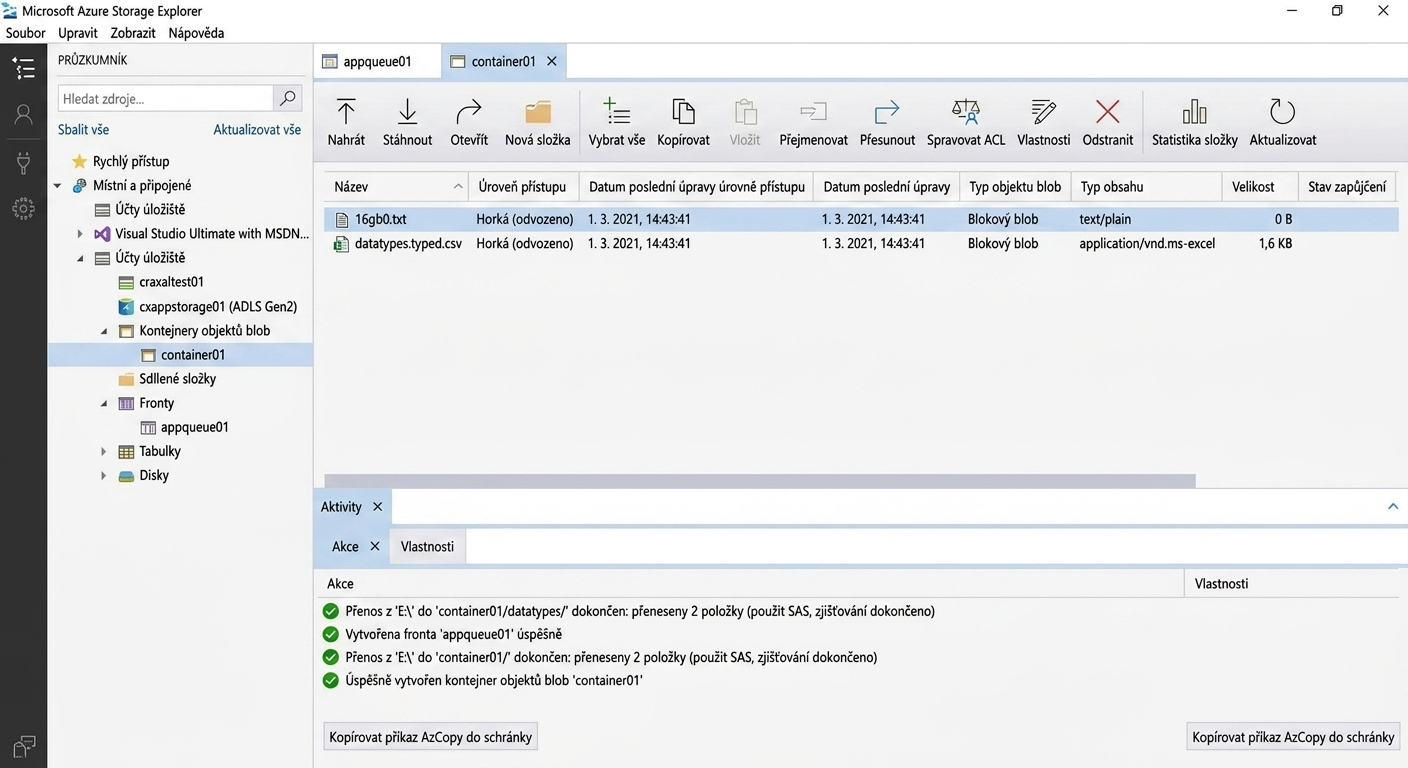Screen dimensions: 1408x768
Task: Click the Přejmenovat rename icon
Action: pos(813,111)
